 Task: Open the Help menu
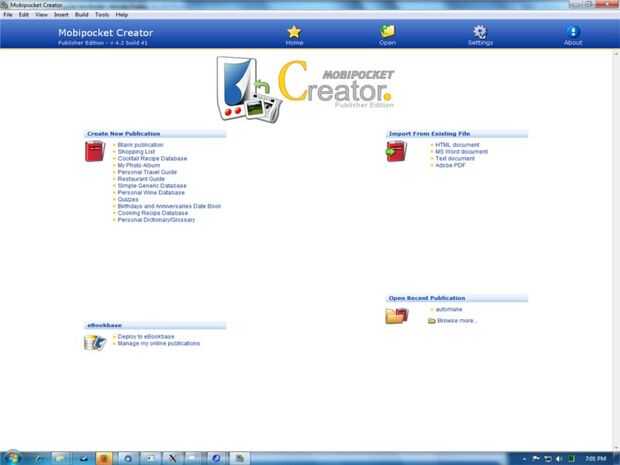tap(121, 15)
